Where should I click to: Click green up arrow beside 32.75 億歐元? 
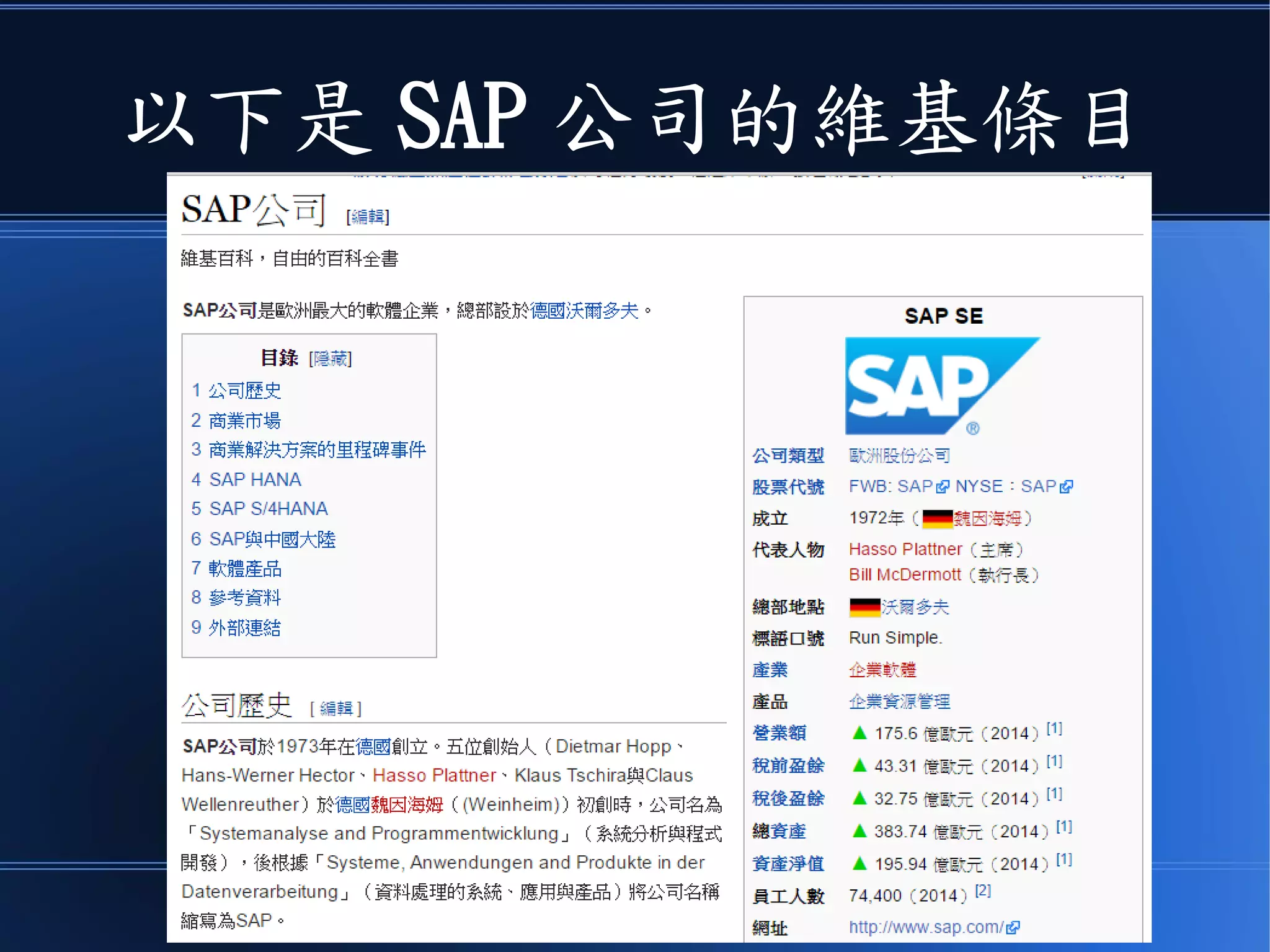coord(859,798)
